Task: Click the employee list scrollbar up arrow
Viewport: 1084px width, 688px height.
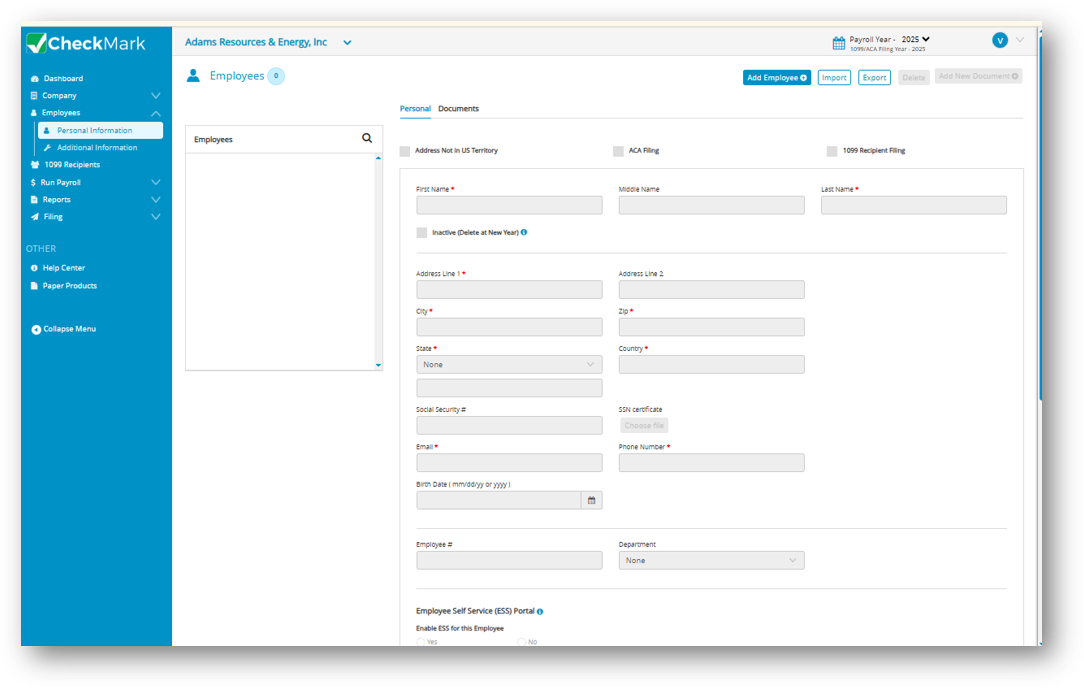Action: 378,158
